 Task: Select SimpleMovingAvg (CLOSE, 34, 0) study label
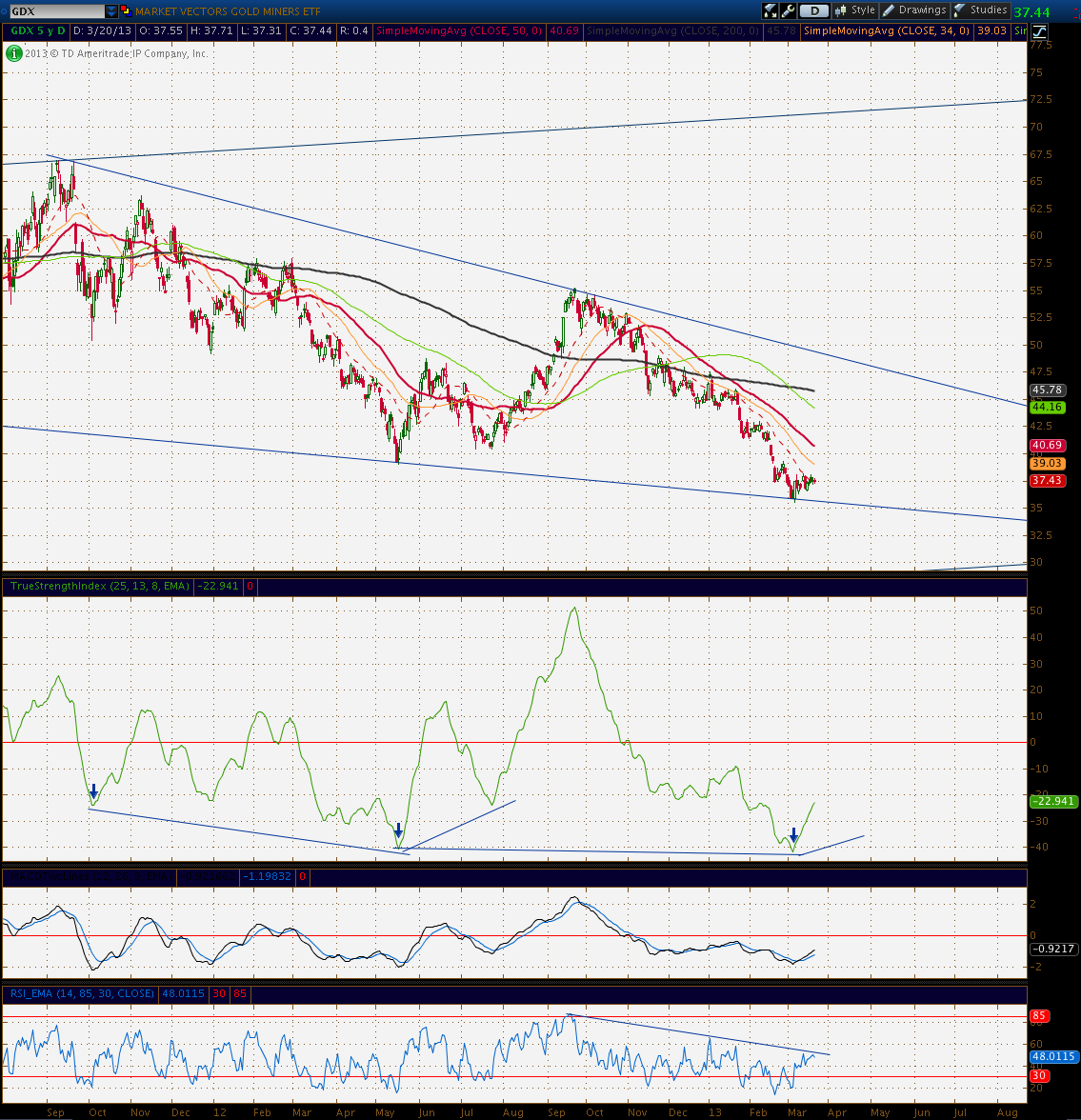pyautogui.click(x=886, y=30)
